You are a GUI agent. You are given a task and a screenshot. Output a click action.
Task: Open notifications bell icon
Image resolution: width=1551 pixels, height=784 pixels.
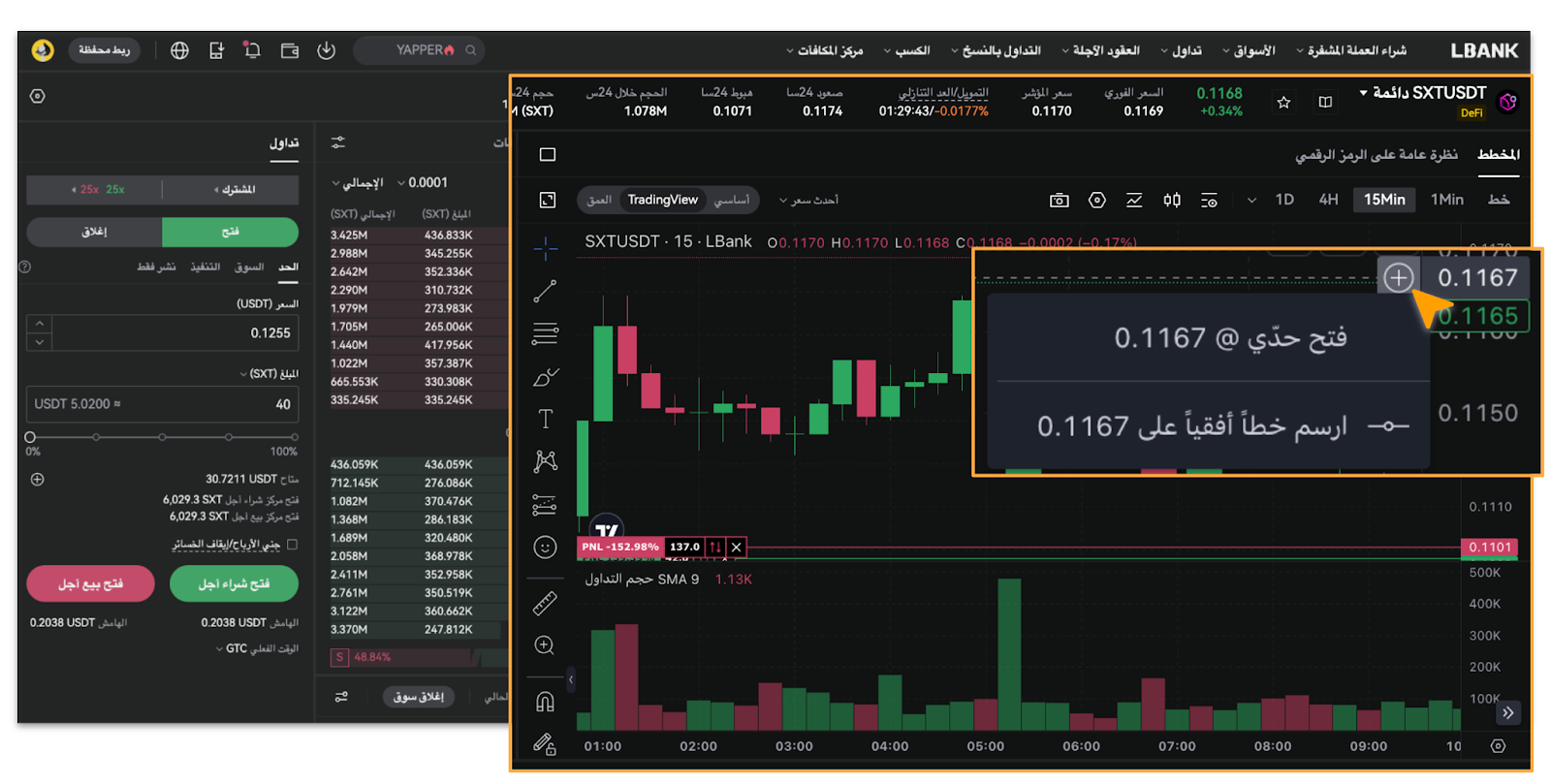click(x=252, y=50)
